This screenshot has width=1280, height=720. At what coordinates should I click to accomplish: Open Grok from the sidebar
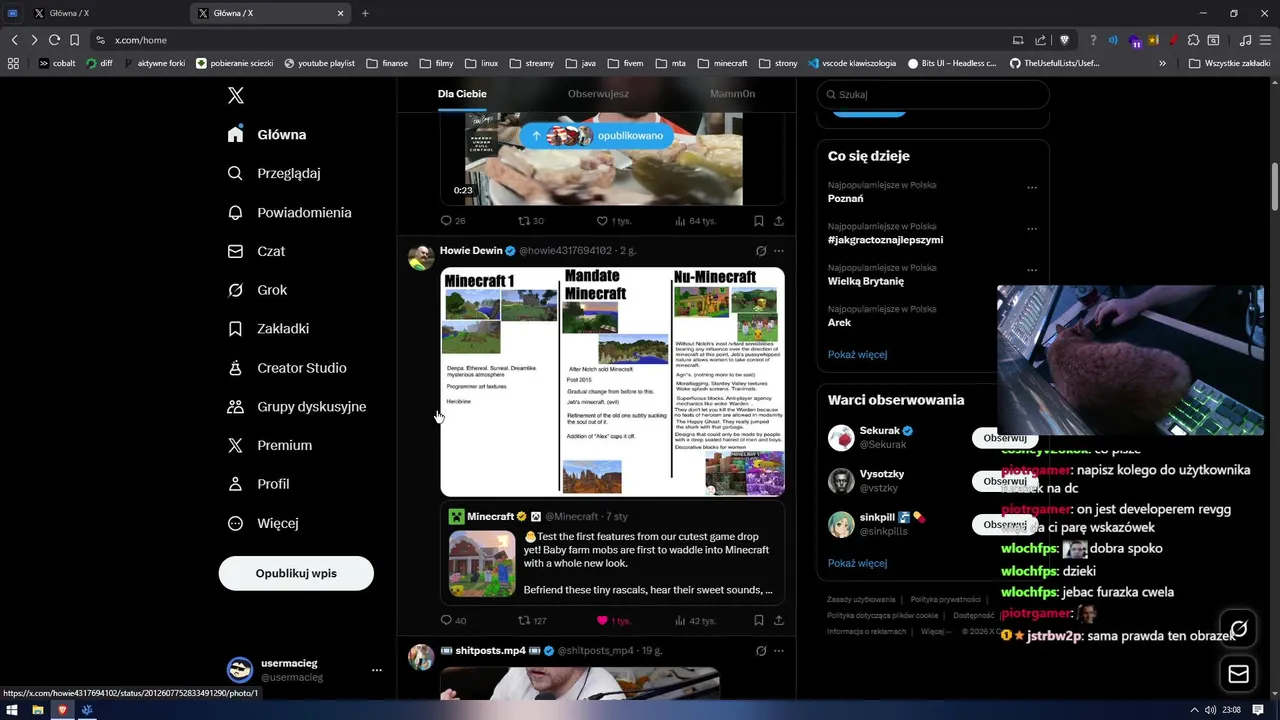(x=258, y=290)
